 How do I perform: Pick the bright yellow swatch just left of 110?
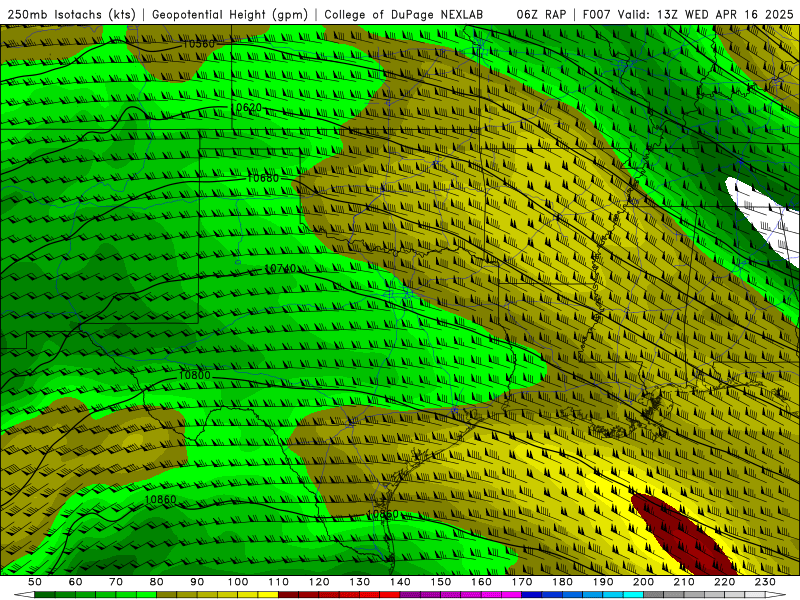268,595
